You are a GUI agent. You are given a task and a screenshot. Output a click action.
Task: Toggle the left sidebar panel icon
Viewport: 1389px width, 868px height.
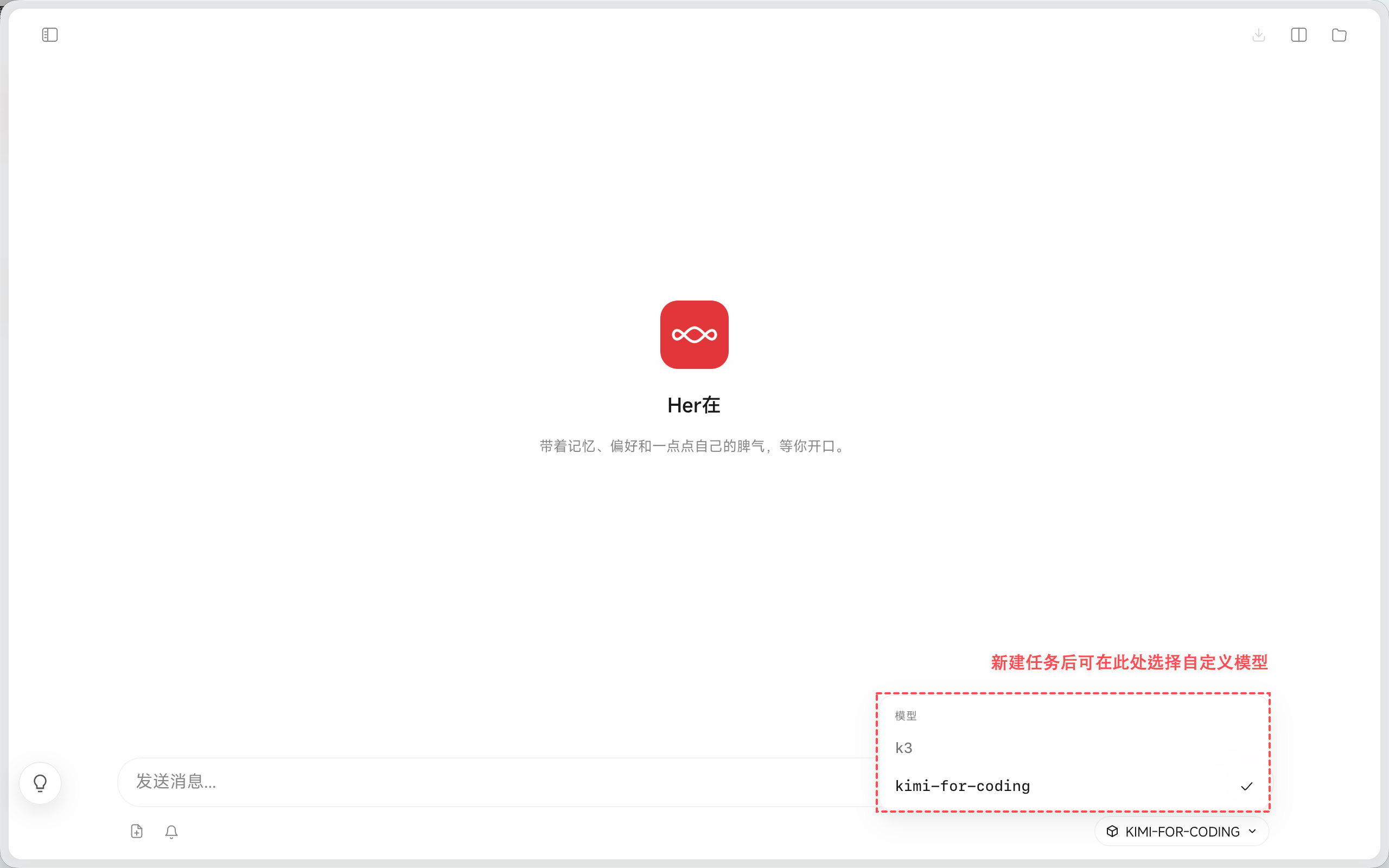coord(50,35)
